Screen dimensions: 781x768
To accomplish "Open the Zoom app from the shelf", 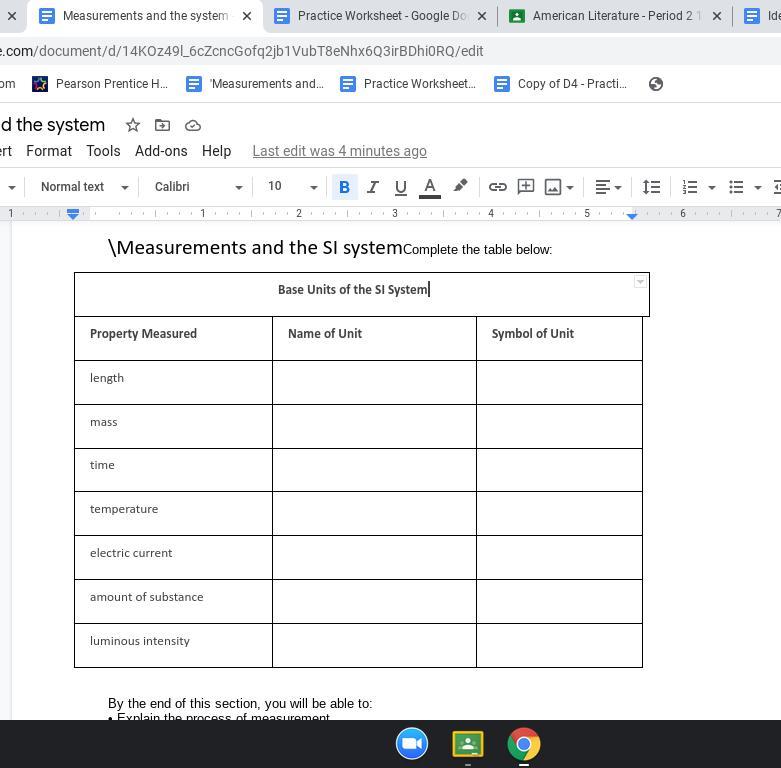I will click(x=412, y=744).
